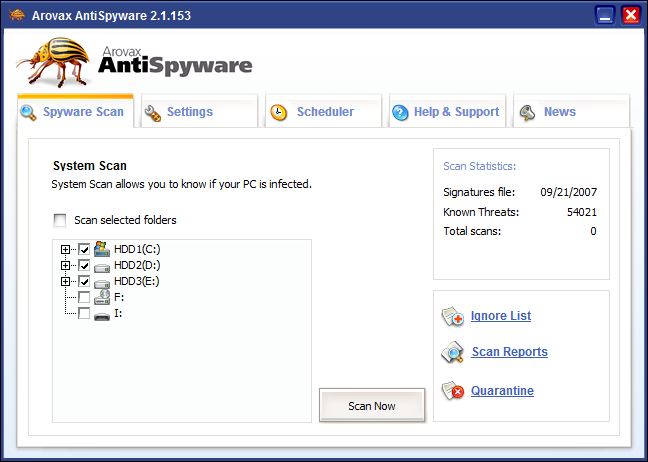Minimize the Arovax AntiSpyware window

605,16
